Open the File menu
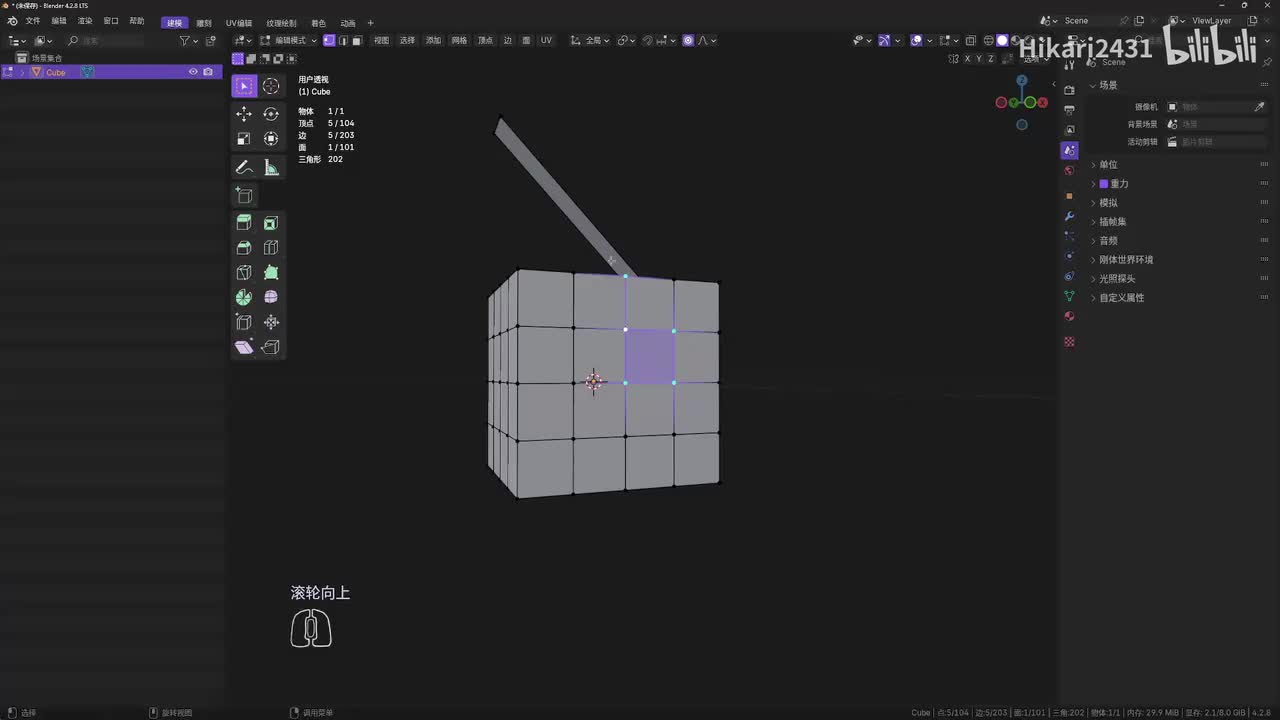The width and height of the screenshot is (1280, 720). tap(33, 21)
